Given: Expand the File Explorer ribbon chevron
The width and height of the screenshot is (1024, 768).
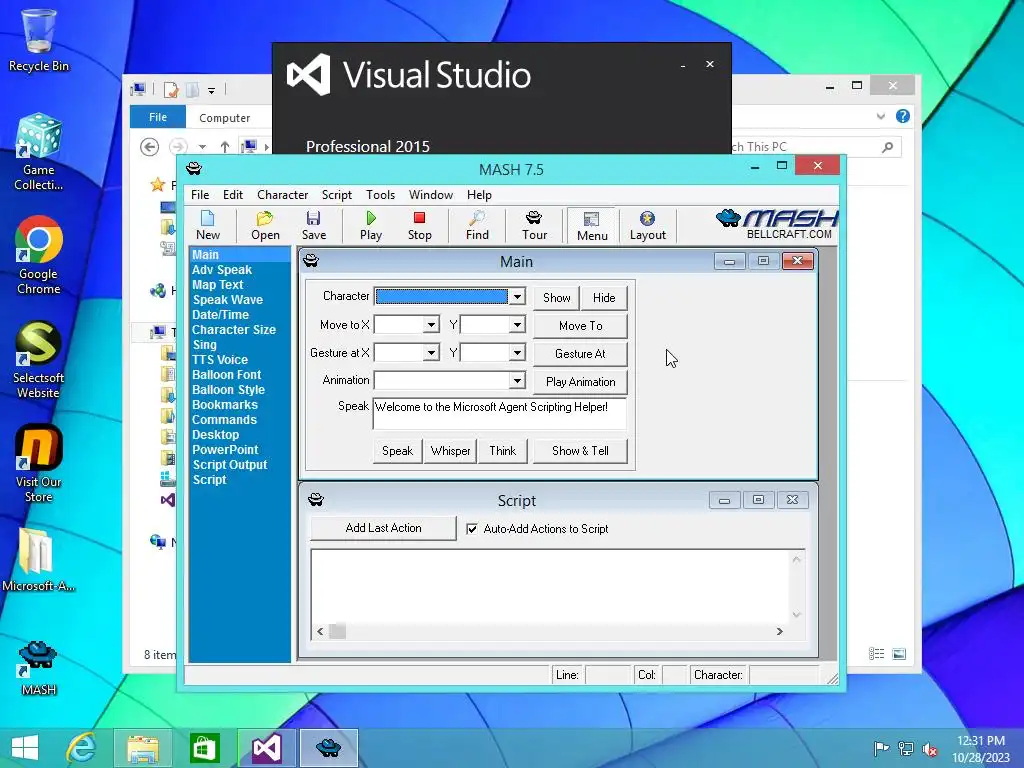Looking at the screenshot, I should (x=880, y=116).
